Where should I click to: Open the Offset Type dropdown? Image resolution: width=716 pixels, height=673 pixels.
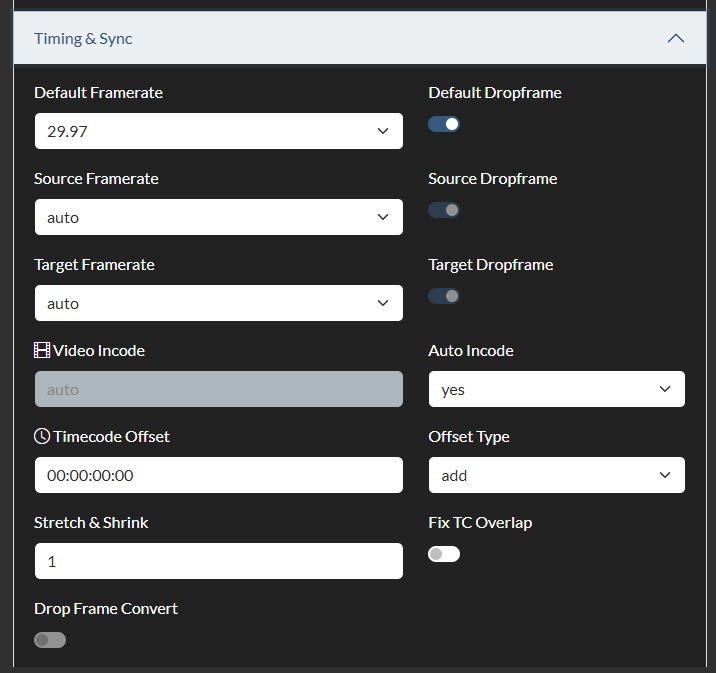click(557, 475)
